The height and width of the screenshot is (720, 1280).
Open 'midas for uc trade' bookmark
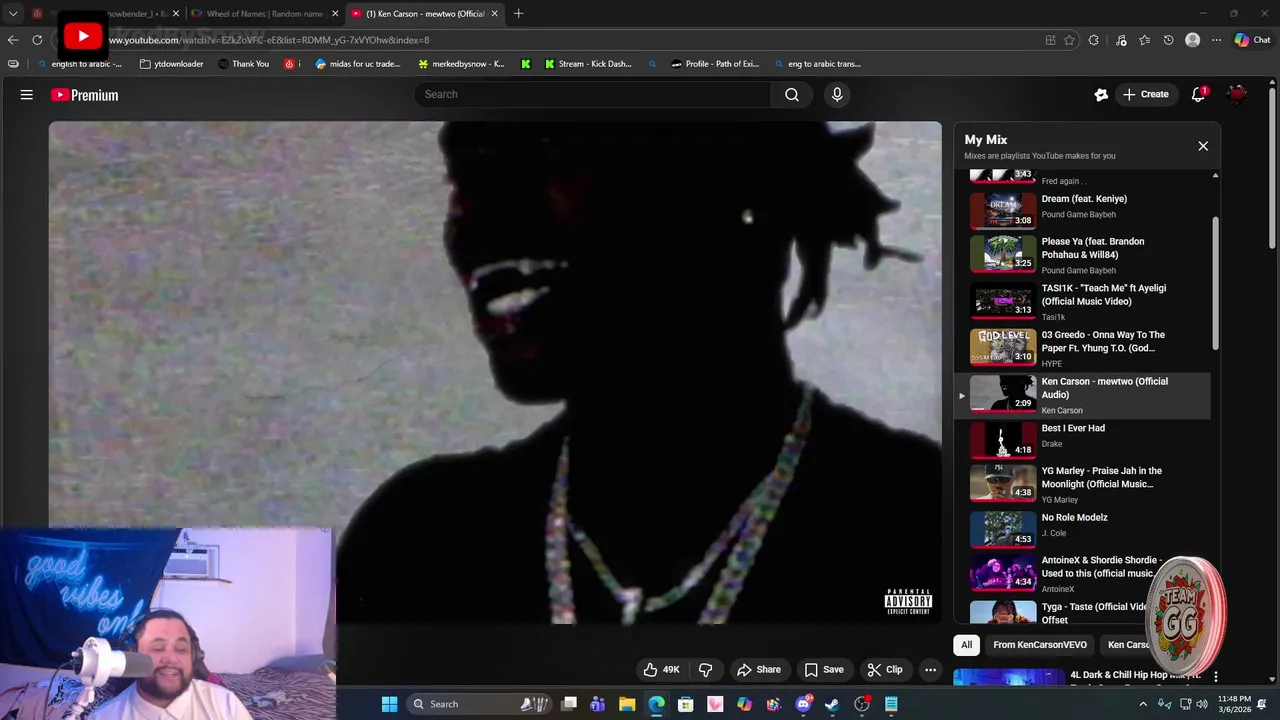coord(357,64)
